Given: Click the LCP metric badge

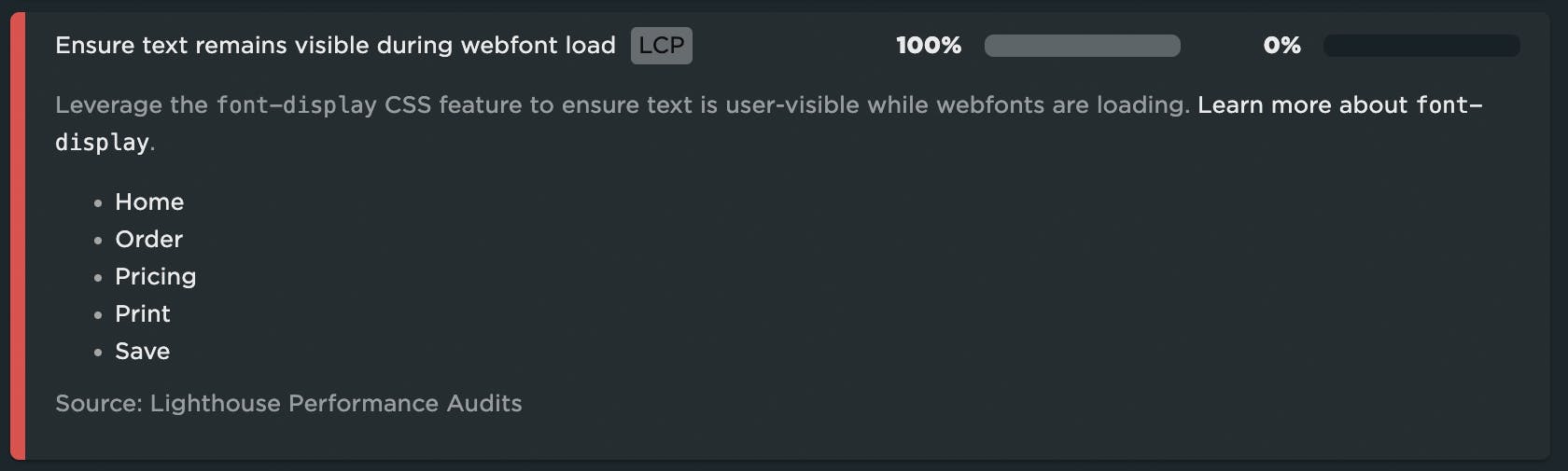Looking at the screenshot, I should 661,46.
